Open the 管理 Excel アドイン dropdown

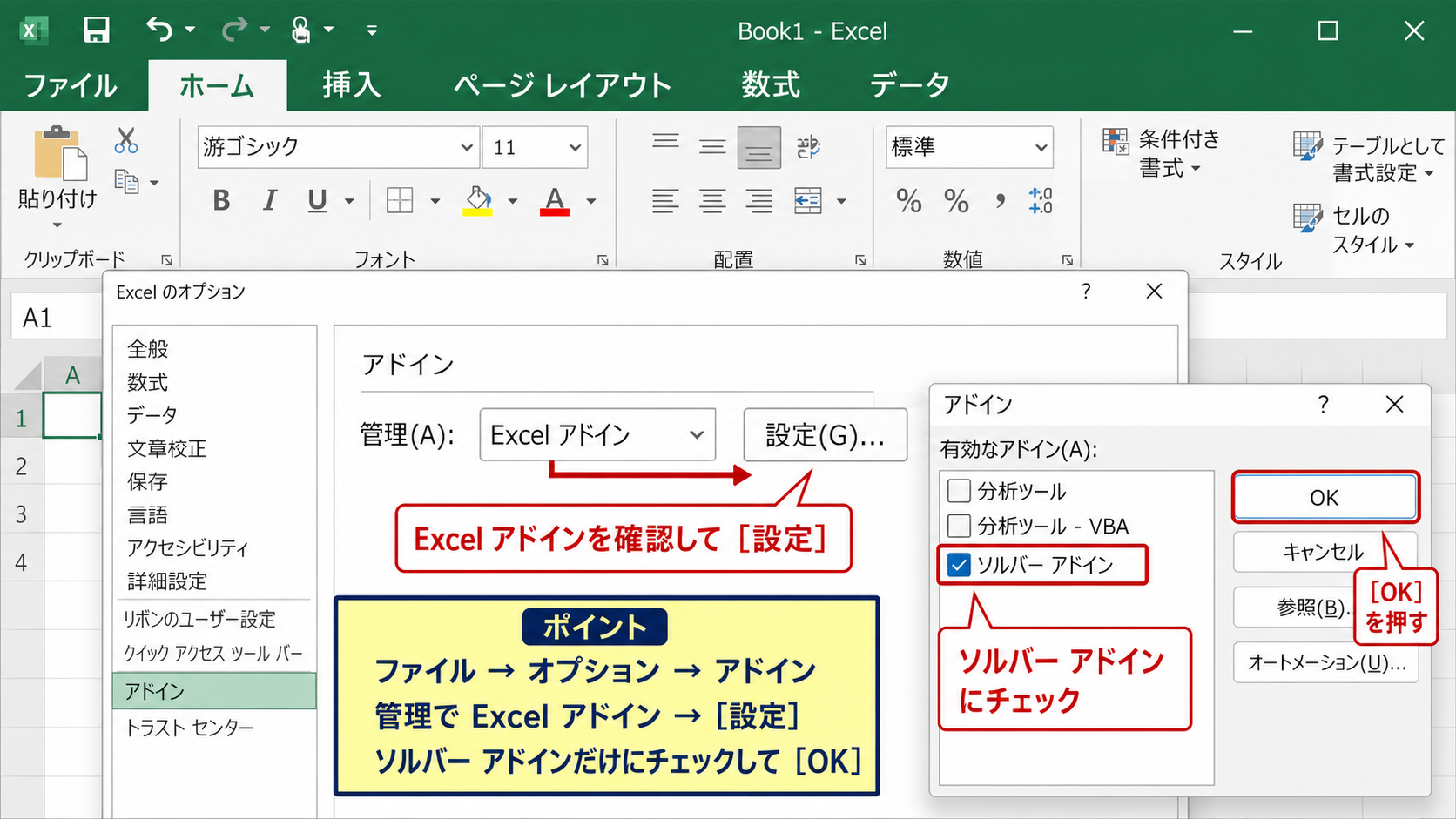coord(597,434)
